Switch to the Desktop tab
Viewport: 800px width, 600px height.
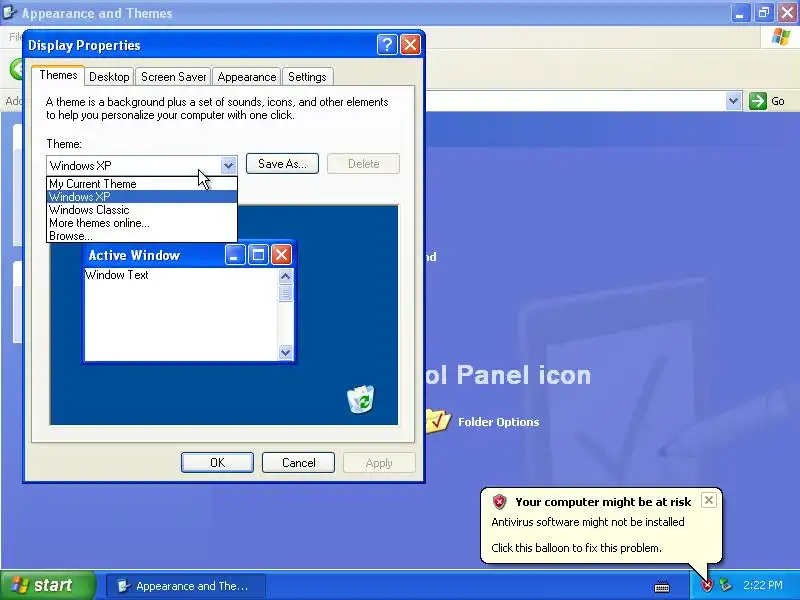(x=109, y=77)
